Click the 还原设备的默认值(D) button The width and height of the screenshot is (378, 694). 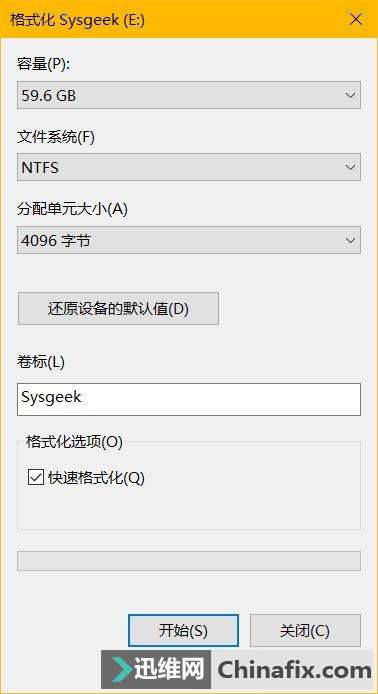point(118,308)
